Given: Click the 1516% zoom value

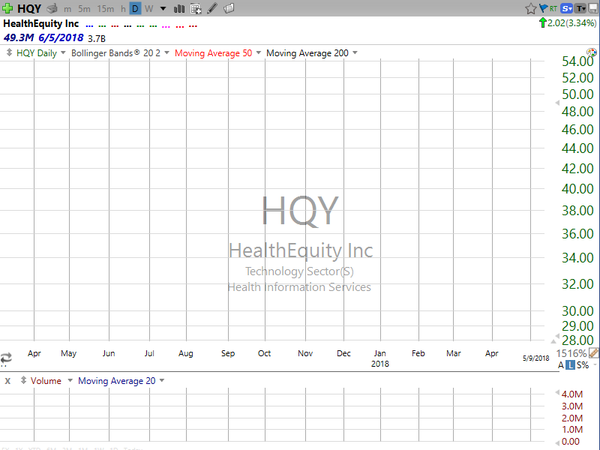Looking at the screenshot, I should 571,353.
